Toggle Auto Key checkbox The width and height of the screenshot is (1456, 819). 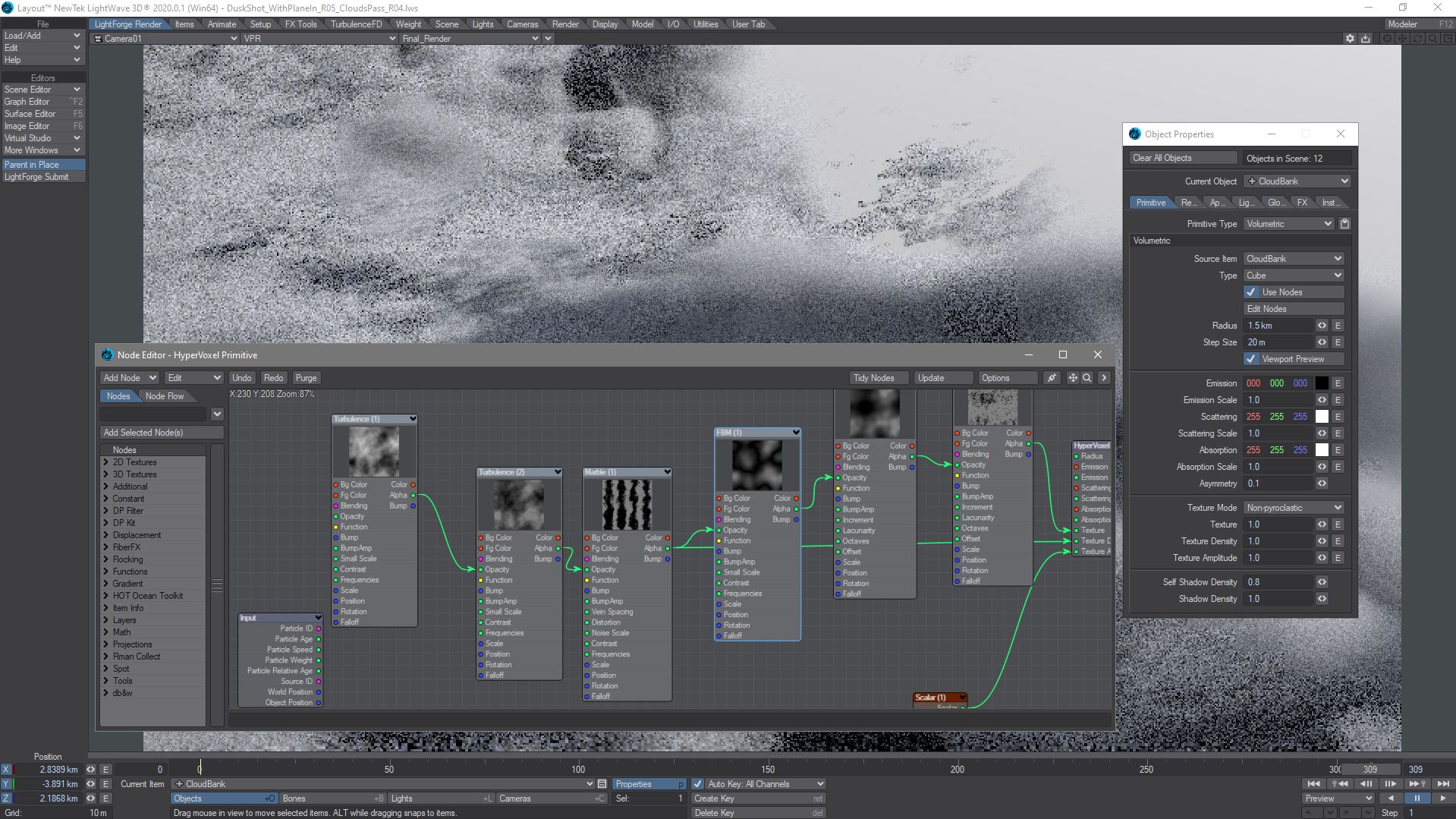(x=698, y=784)
